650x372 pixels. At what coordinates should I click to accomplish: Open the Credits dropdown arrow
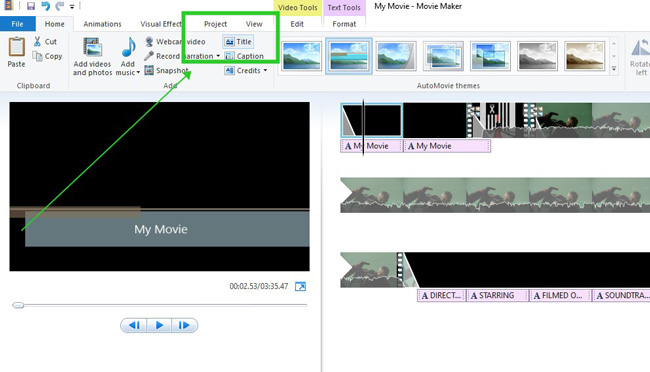tap(265, 71)
